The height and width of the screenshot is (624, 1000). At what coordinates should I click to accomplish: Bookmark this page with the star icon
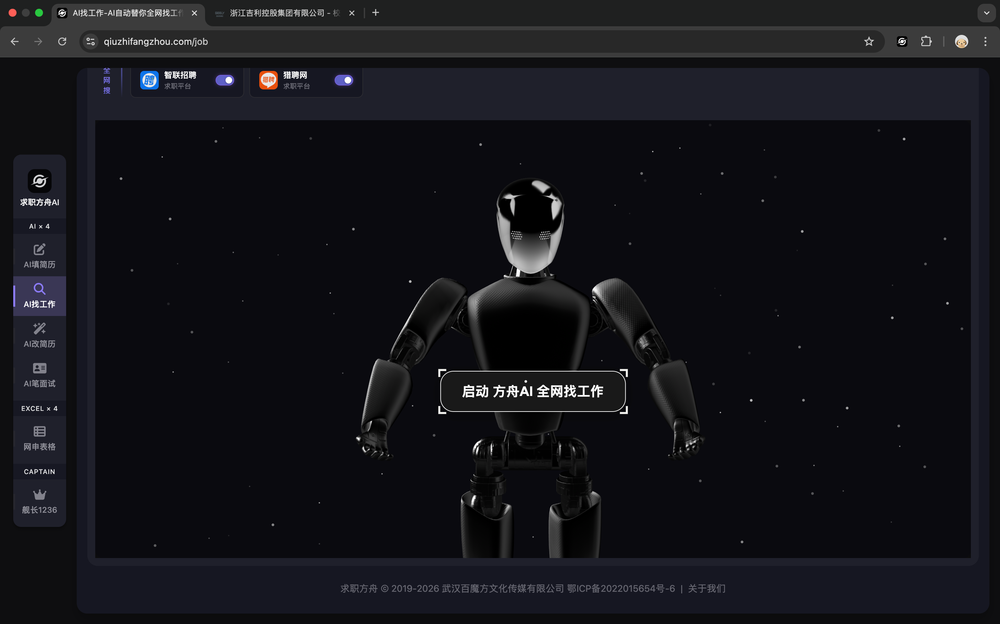869,41
